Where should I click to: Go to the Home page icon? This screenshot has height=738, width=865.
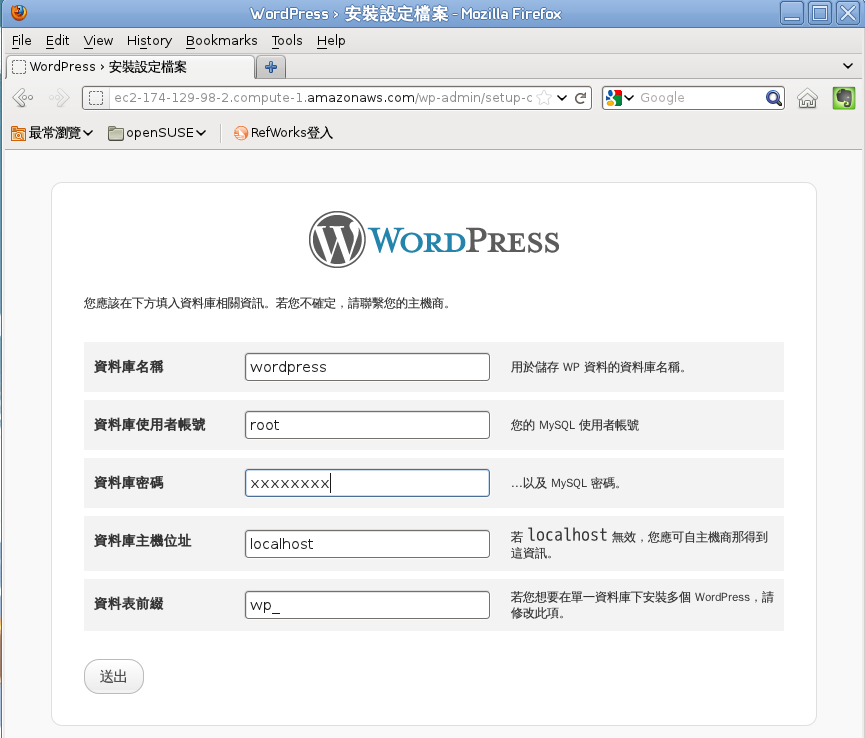pyautogui.click(x=807, y=98)
